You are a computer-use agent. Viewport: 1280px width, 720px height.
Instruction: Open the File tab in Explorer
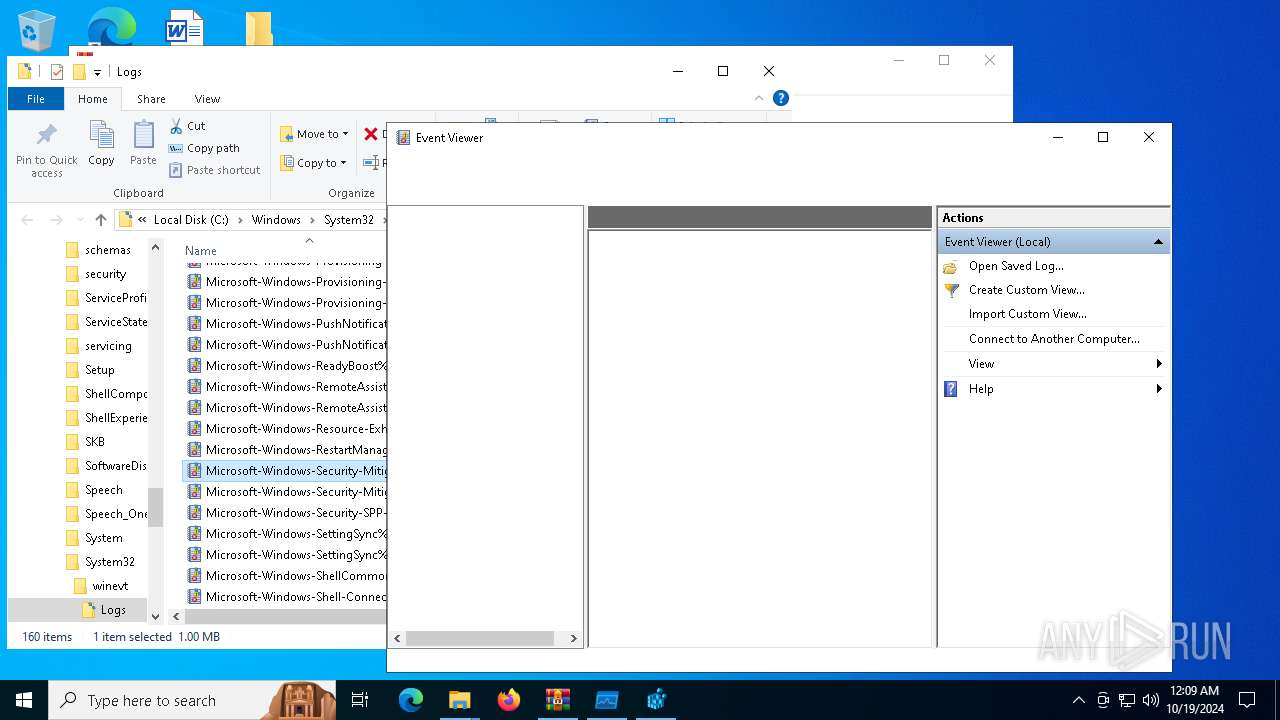[x=36, y=99]
